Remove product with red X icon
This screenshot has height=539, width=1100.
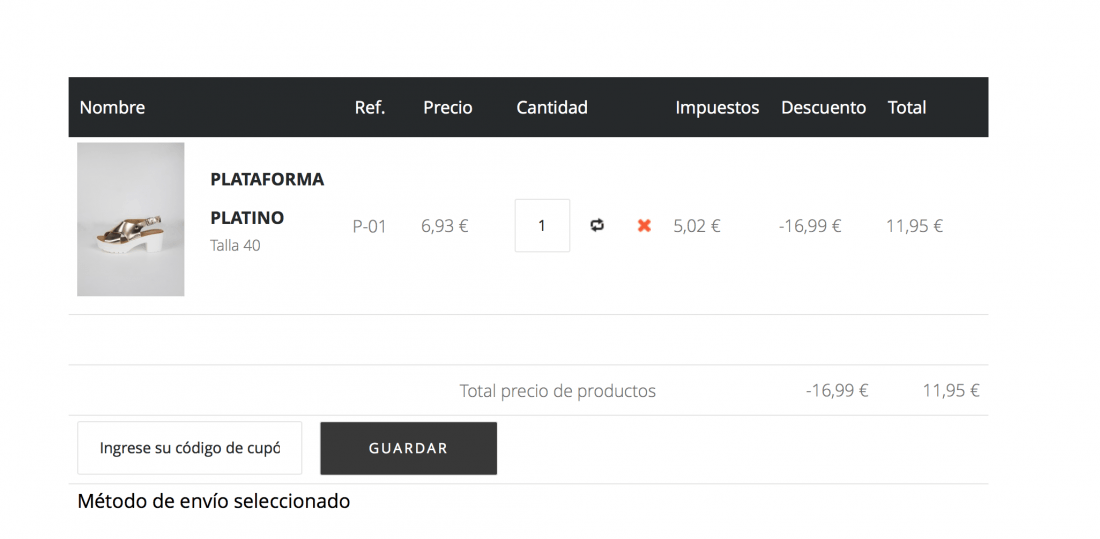[644, 225]
